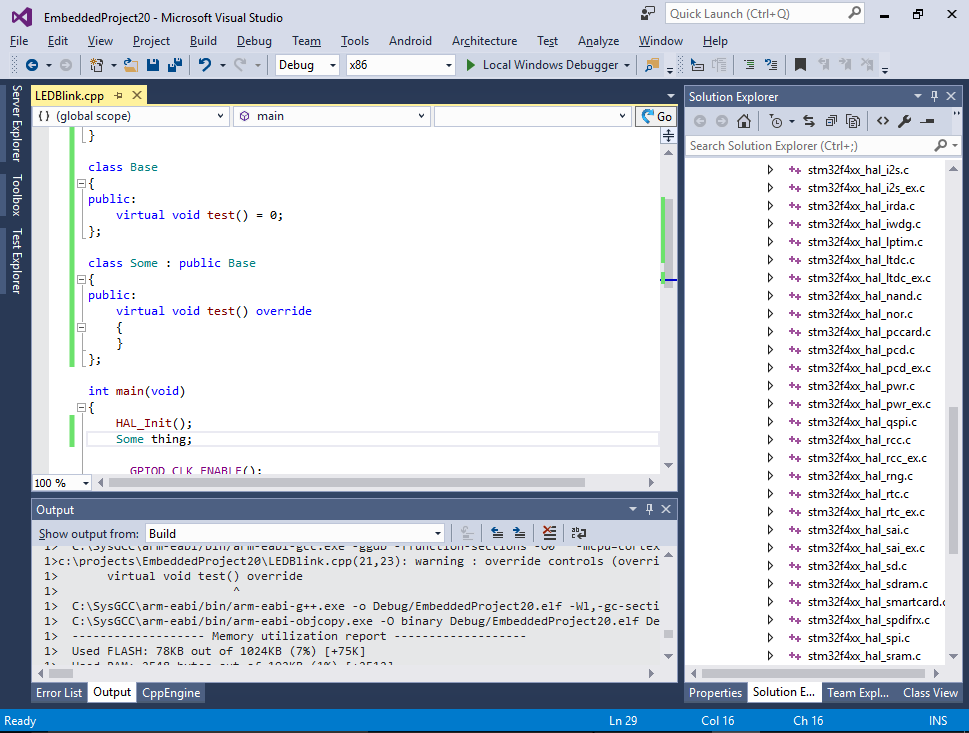This screenshot has width=969, height=733.
Task: Collapse the class Some code block
Action: 81,279
